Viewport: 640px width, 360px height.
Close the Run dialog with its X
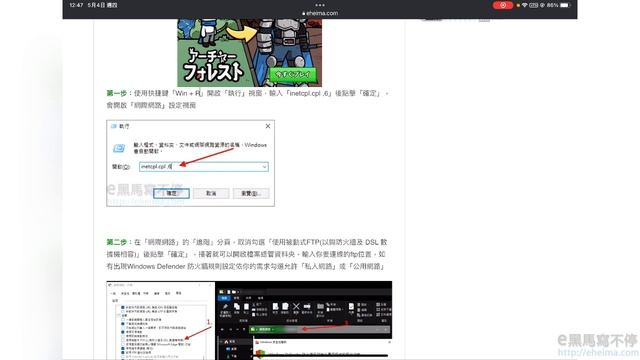point(268,126)
